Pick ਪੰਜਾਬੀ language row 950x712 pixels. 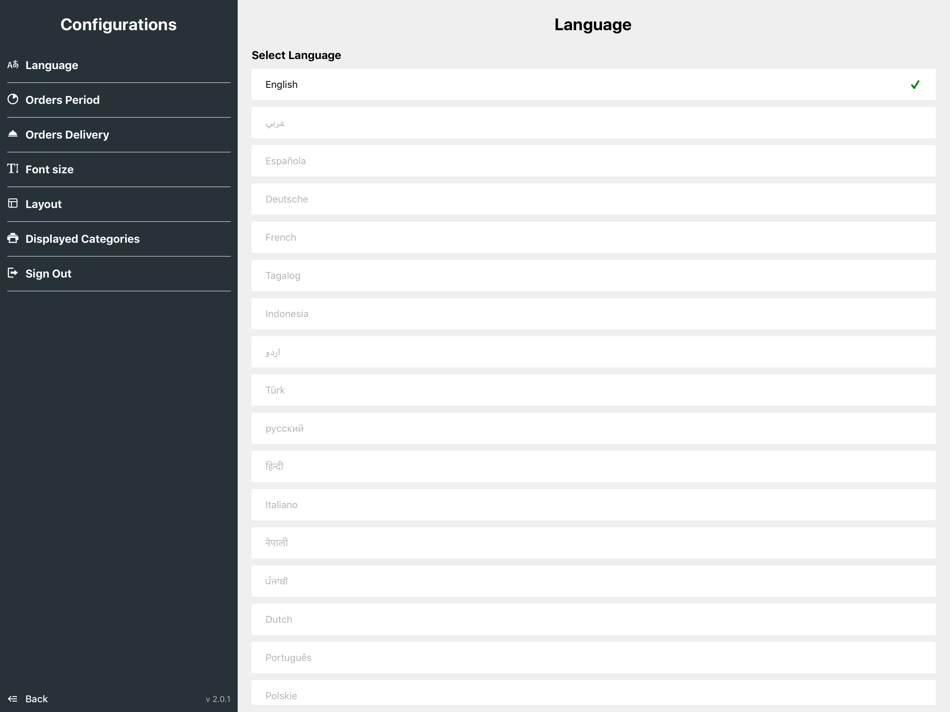(x=593, y=581)
